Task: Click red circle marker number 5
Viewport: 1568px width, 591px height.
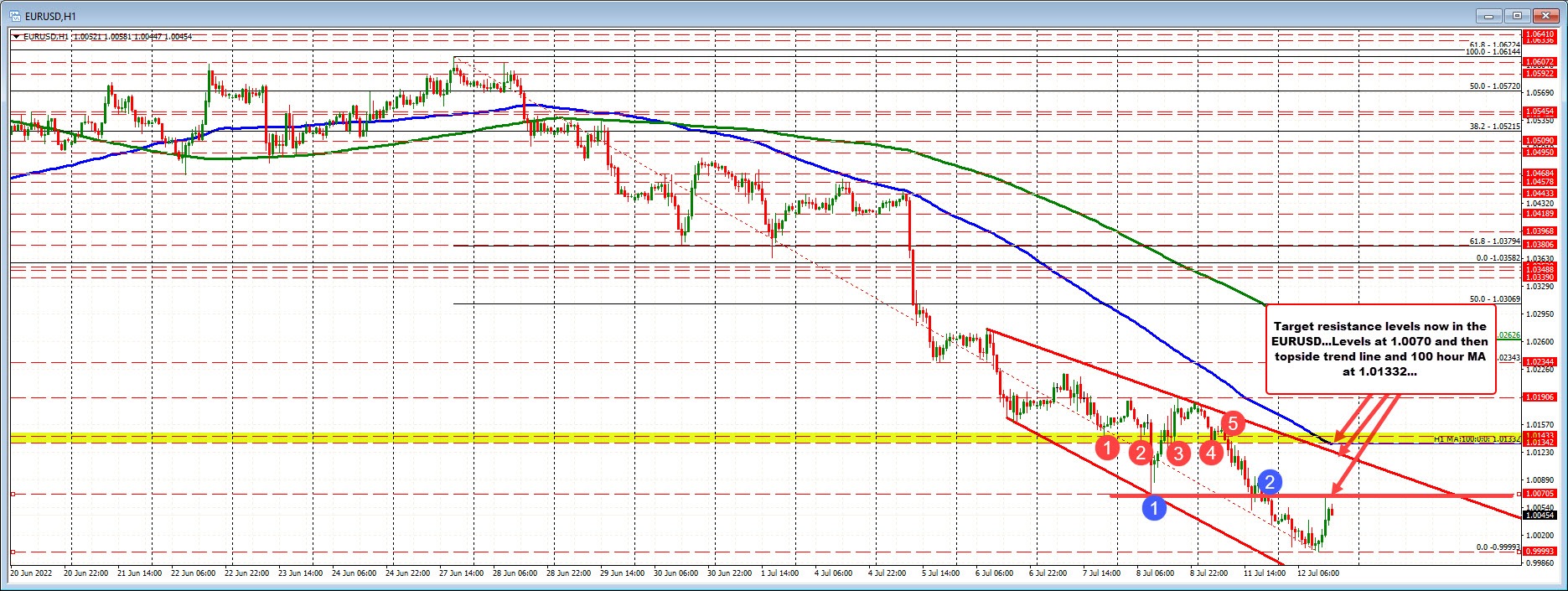Action: coord(1232,422)
